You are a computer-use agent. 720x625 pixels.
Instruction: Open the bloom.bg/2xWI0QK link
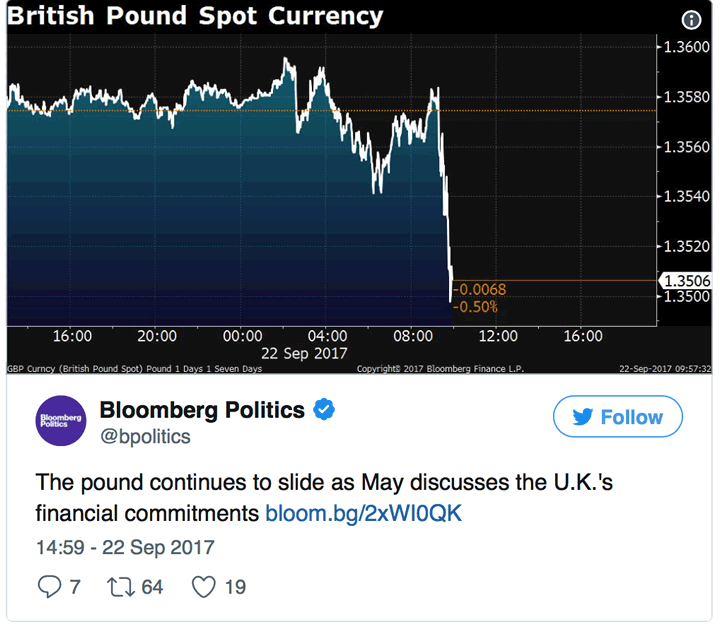point(364,513)
